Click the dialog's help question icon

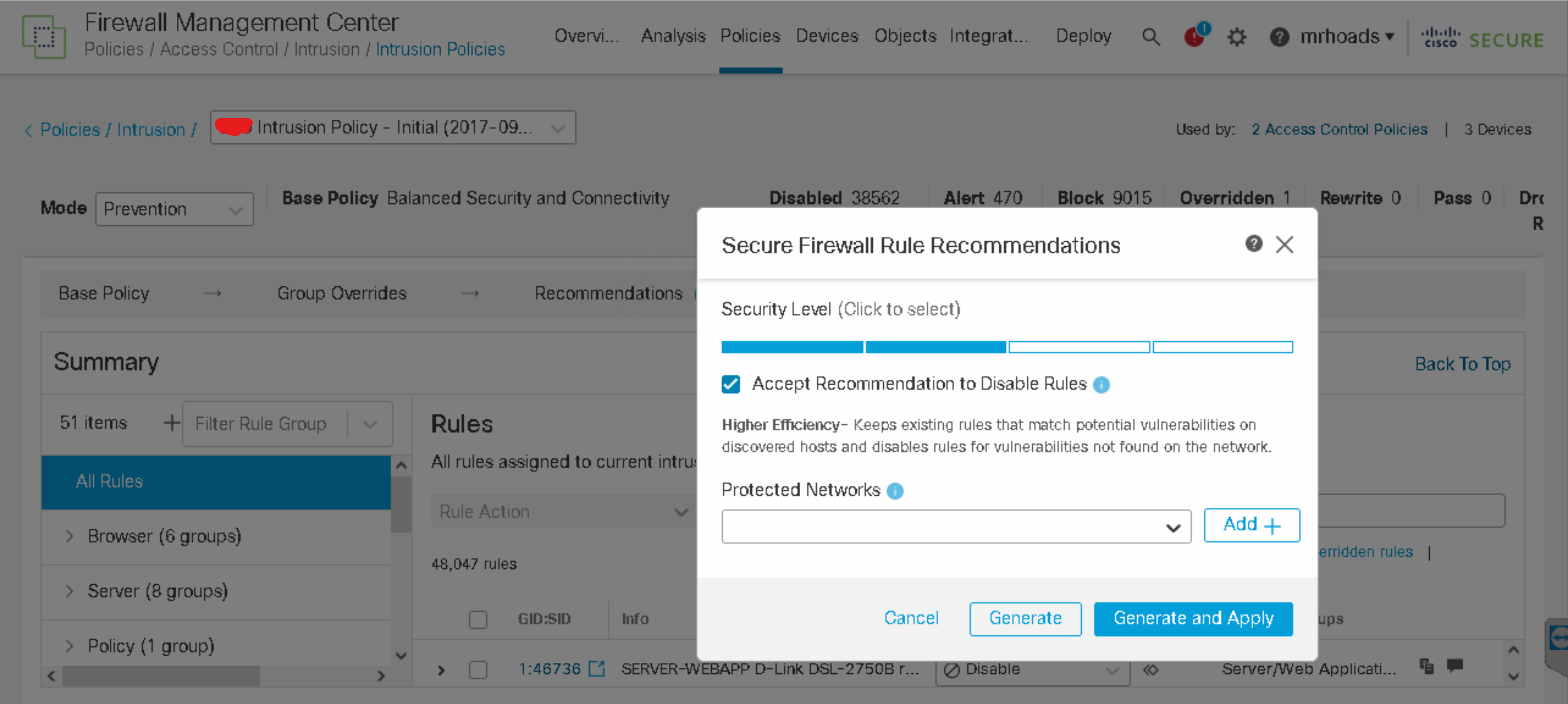tap(1253, 243)
